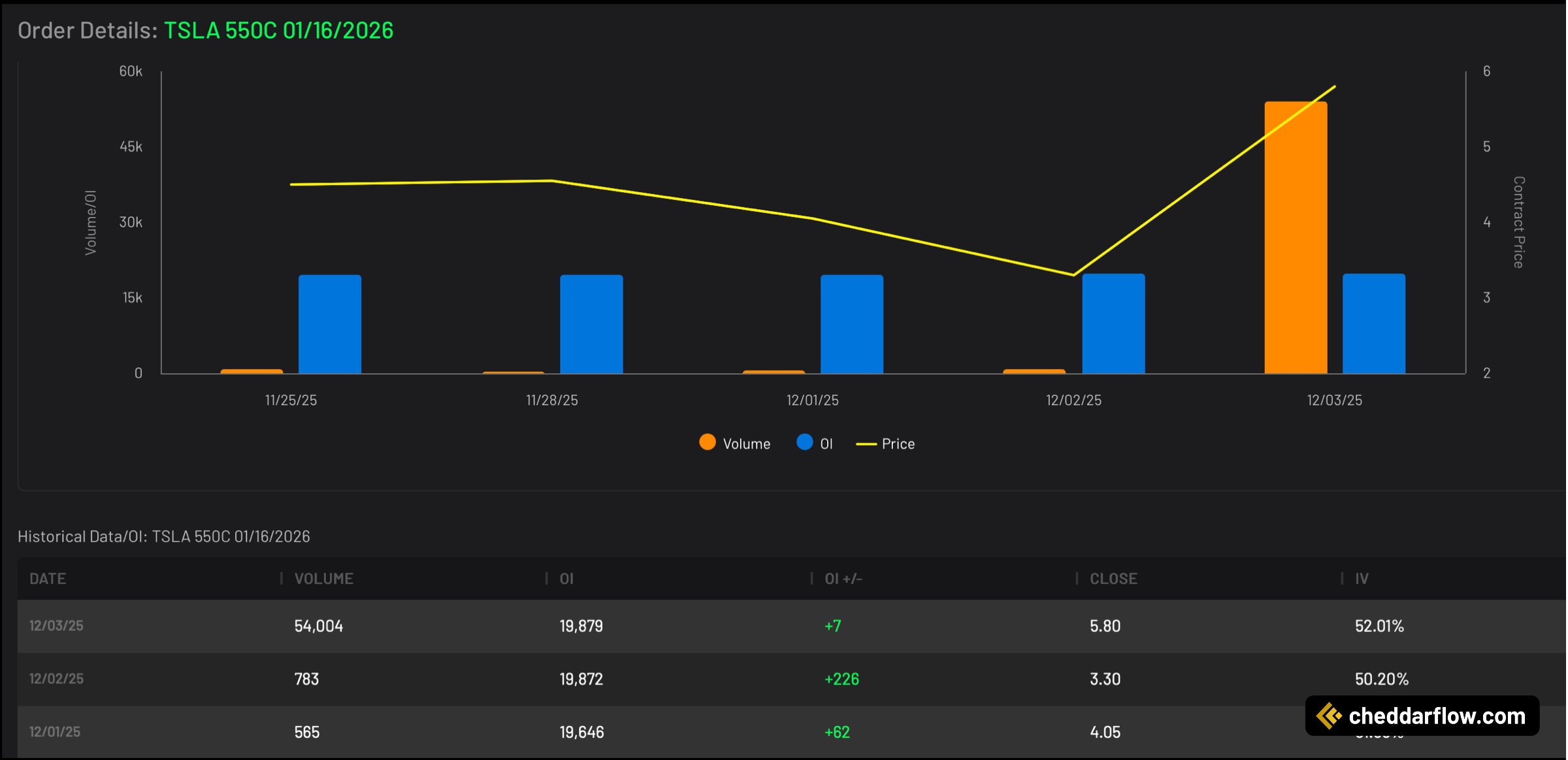Click the close price 5.80

(x=1105, y=626)
